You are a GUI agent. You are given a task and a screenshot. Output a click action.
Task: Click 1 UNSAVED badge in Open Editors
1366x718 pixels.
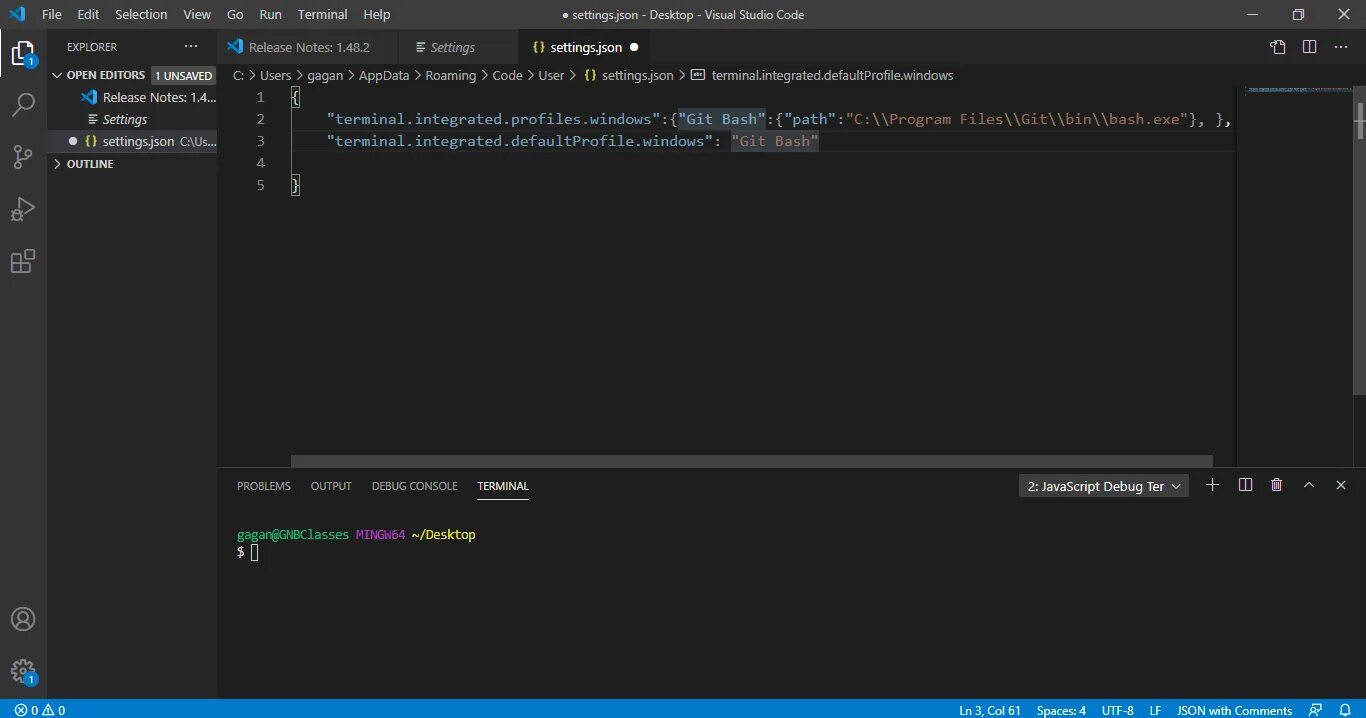(183, 75)
